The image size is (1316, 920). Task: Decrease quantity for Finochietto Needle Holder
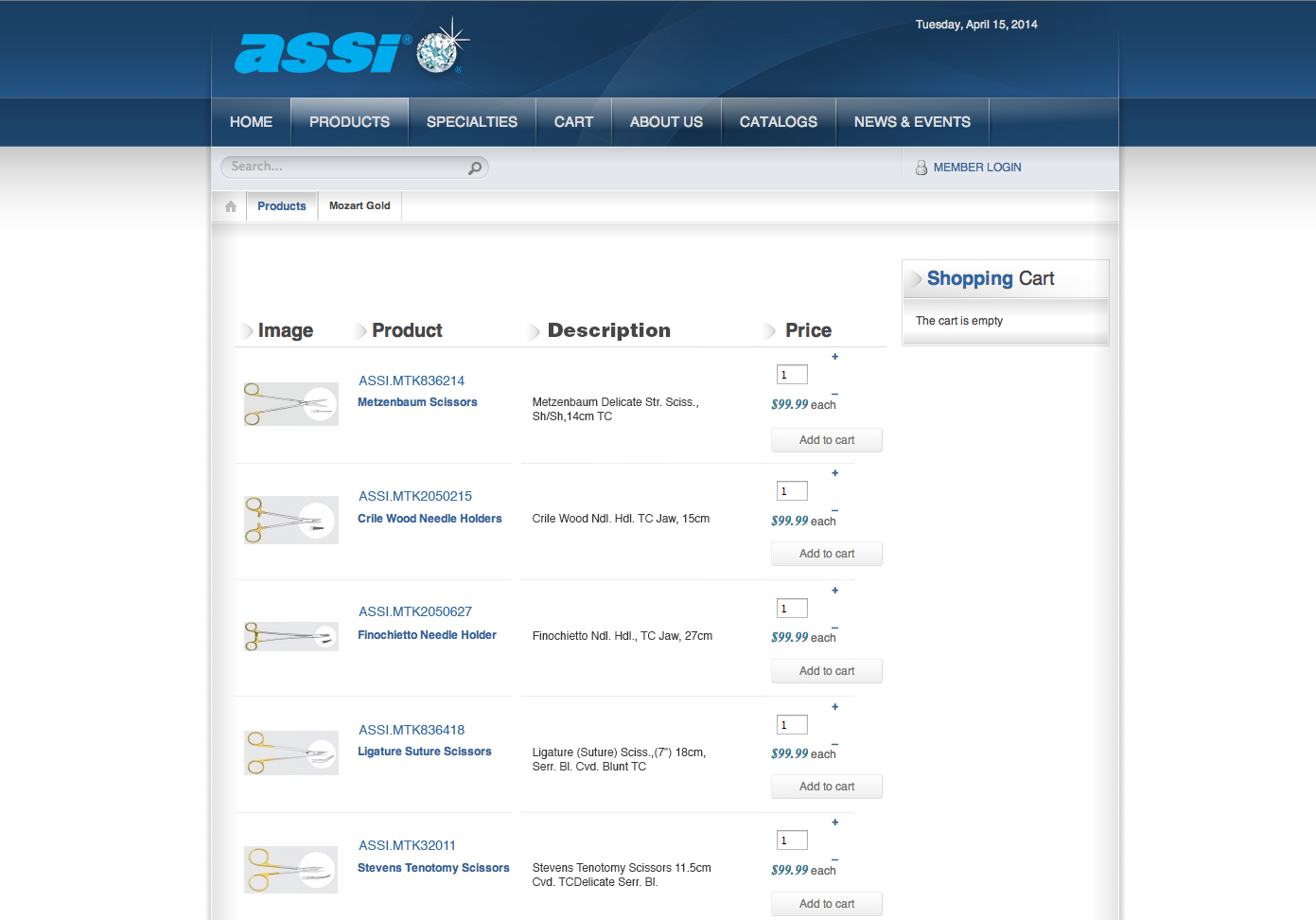[x=834, y=627]
